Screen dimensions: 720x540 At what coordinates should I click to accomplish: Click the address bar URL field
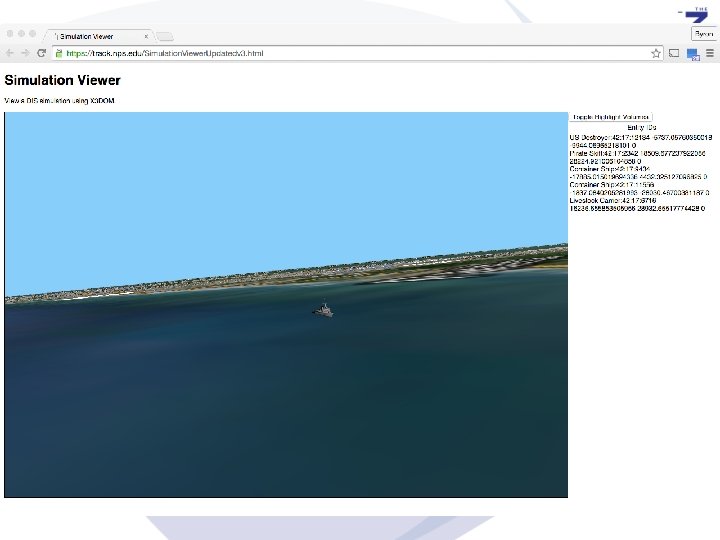pos(356,53)
